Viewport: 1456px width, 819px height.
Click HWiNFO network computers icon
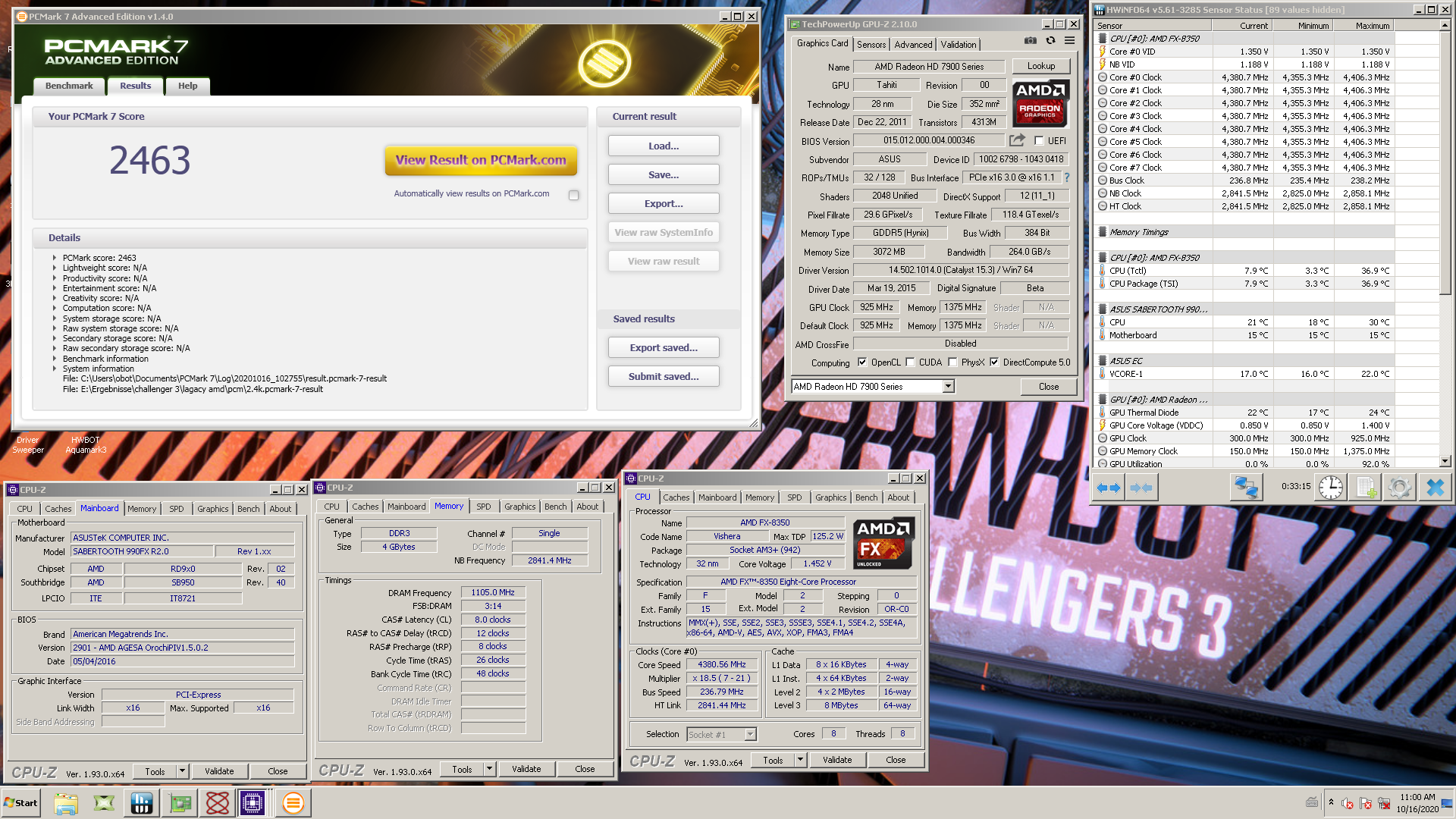[x=1245, y=488]
